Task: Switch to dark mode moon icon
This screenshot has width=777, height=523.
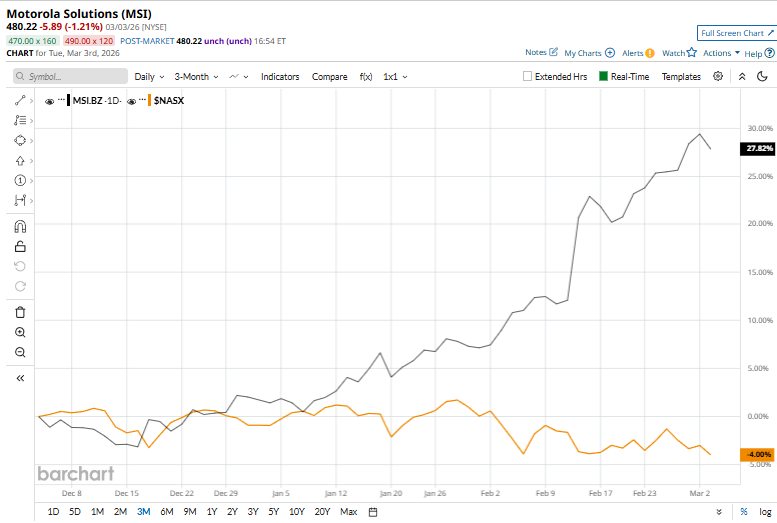Action: click(761, 76)
